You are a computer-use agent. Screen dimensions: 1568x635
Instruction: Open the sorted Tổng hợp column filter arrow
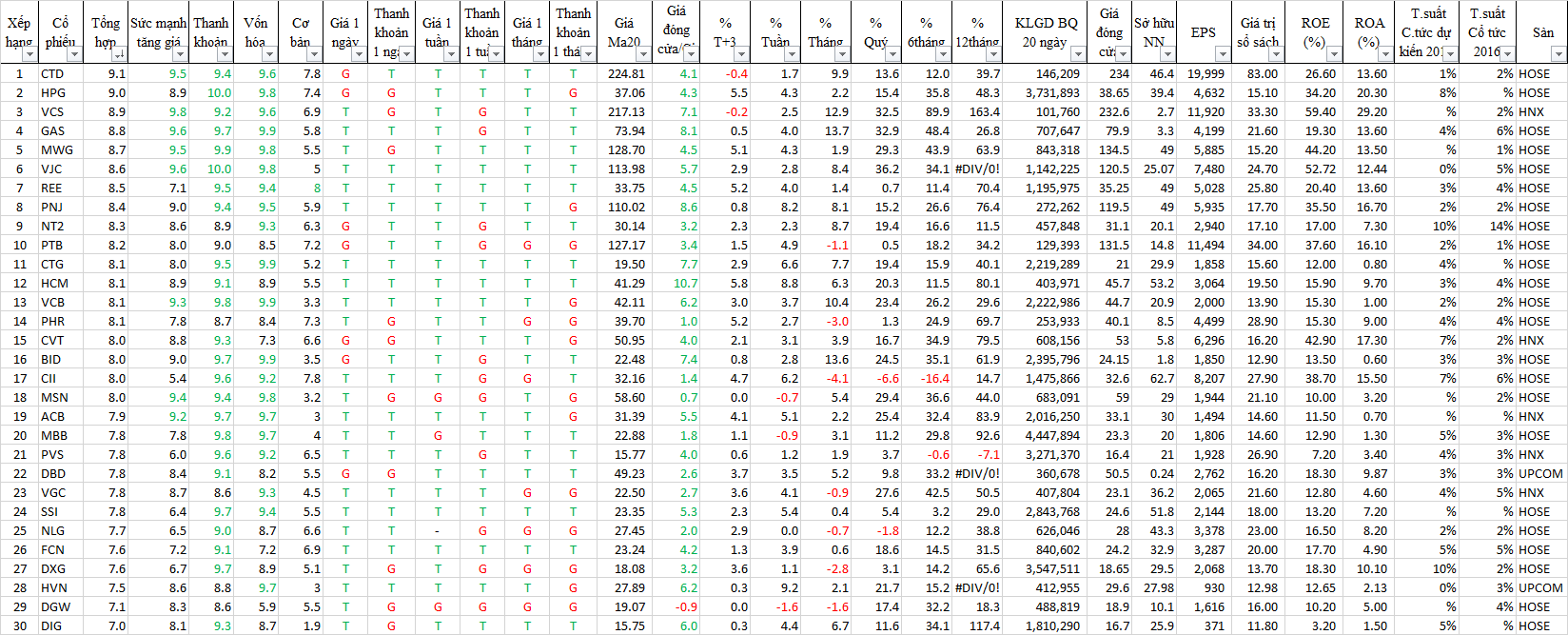(119, 54)
